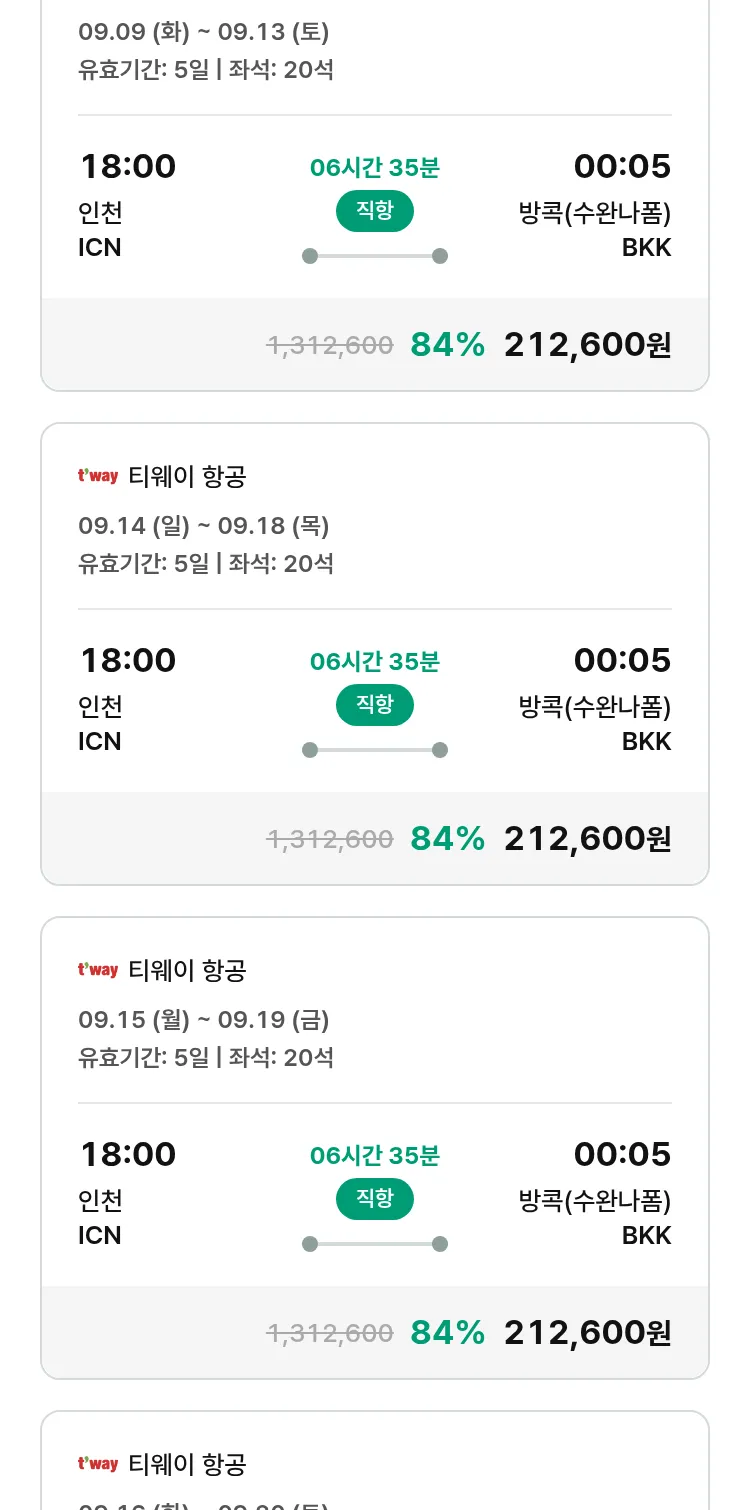Open the 09.15 (월) ~ 09.19 (금) date range
The width and height of the screenshot is (750, 1510).
(204, 1020)
